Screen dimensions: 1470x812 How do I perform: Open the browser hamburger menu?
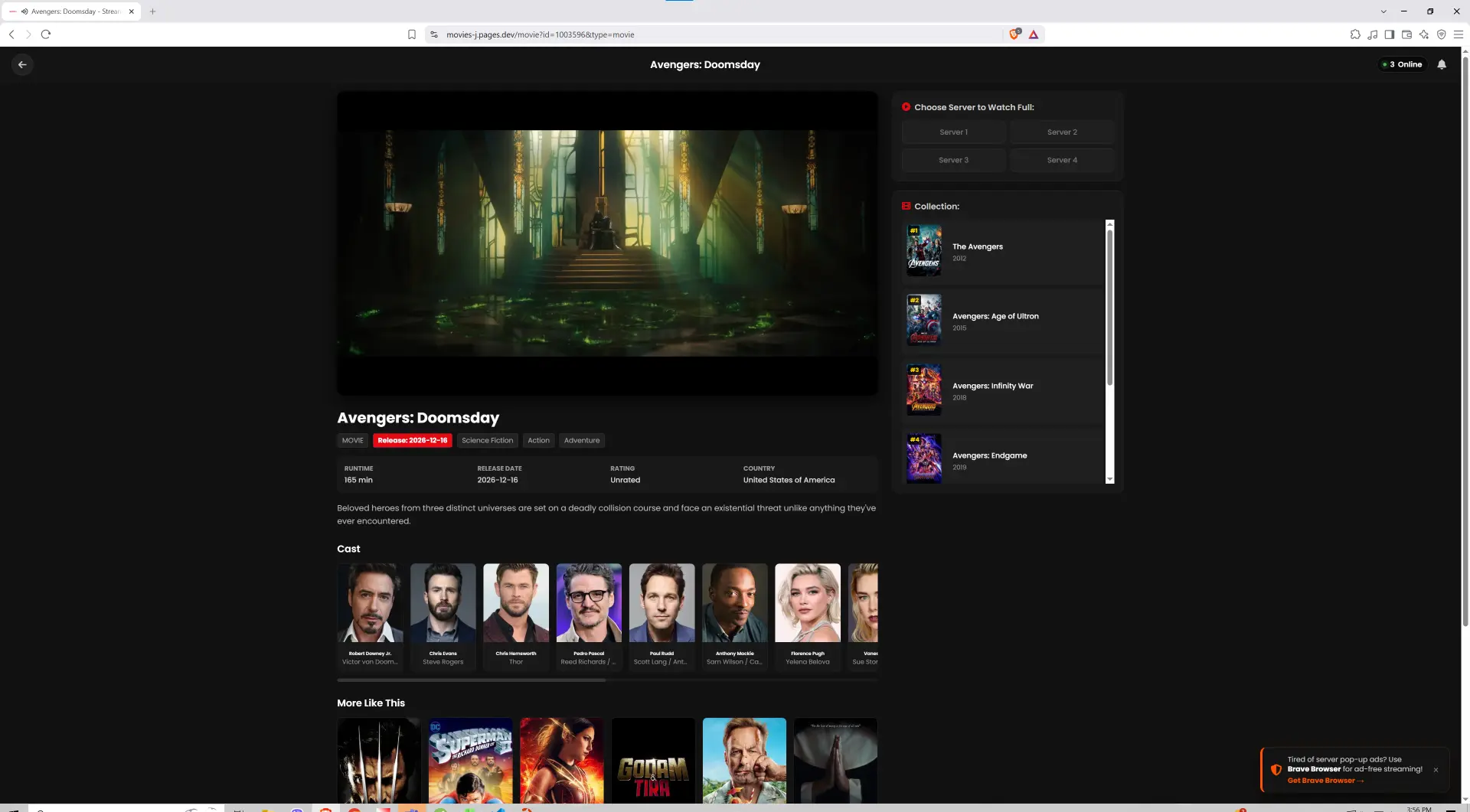[x=1459, y=34]
